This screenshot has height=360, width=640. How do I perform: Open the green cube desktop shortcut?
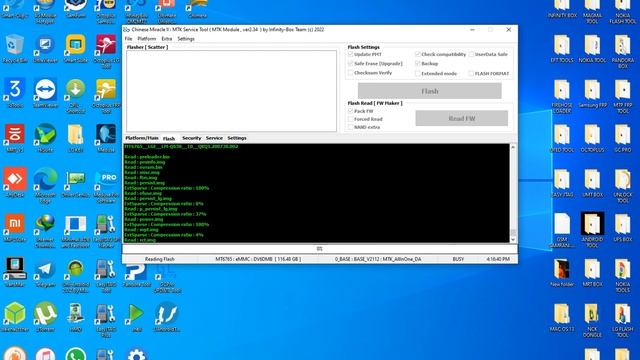coord(15,317)
